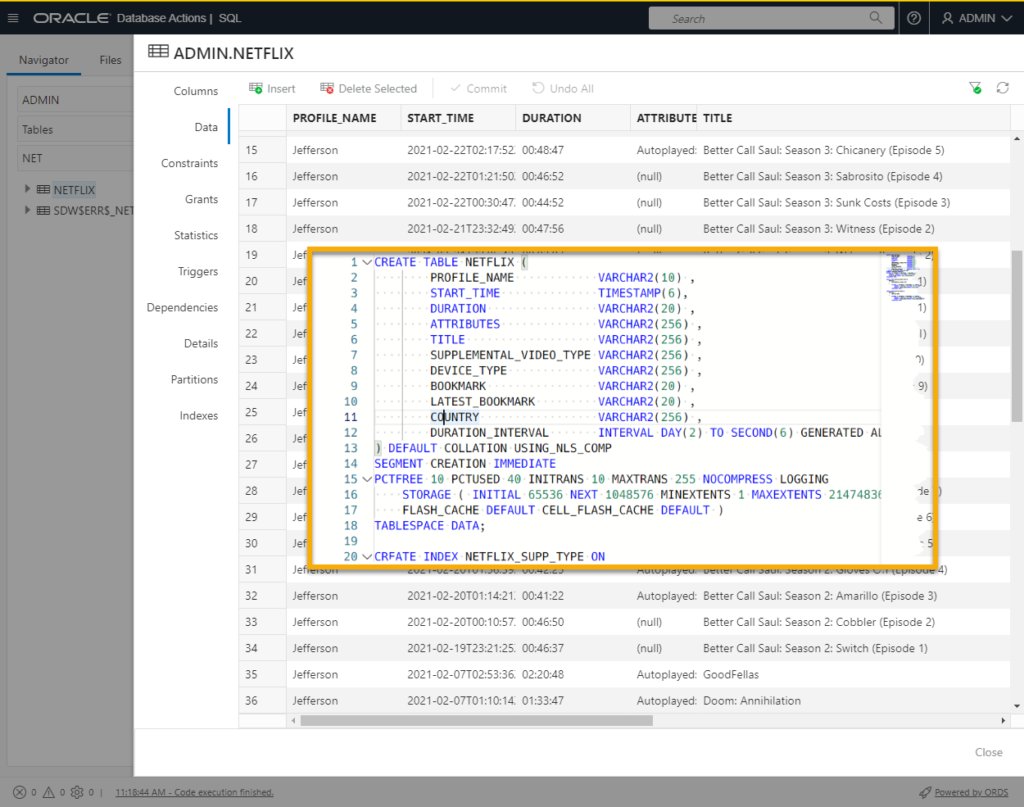
Task: Open the Details section
Action: point(200,343)
